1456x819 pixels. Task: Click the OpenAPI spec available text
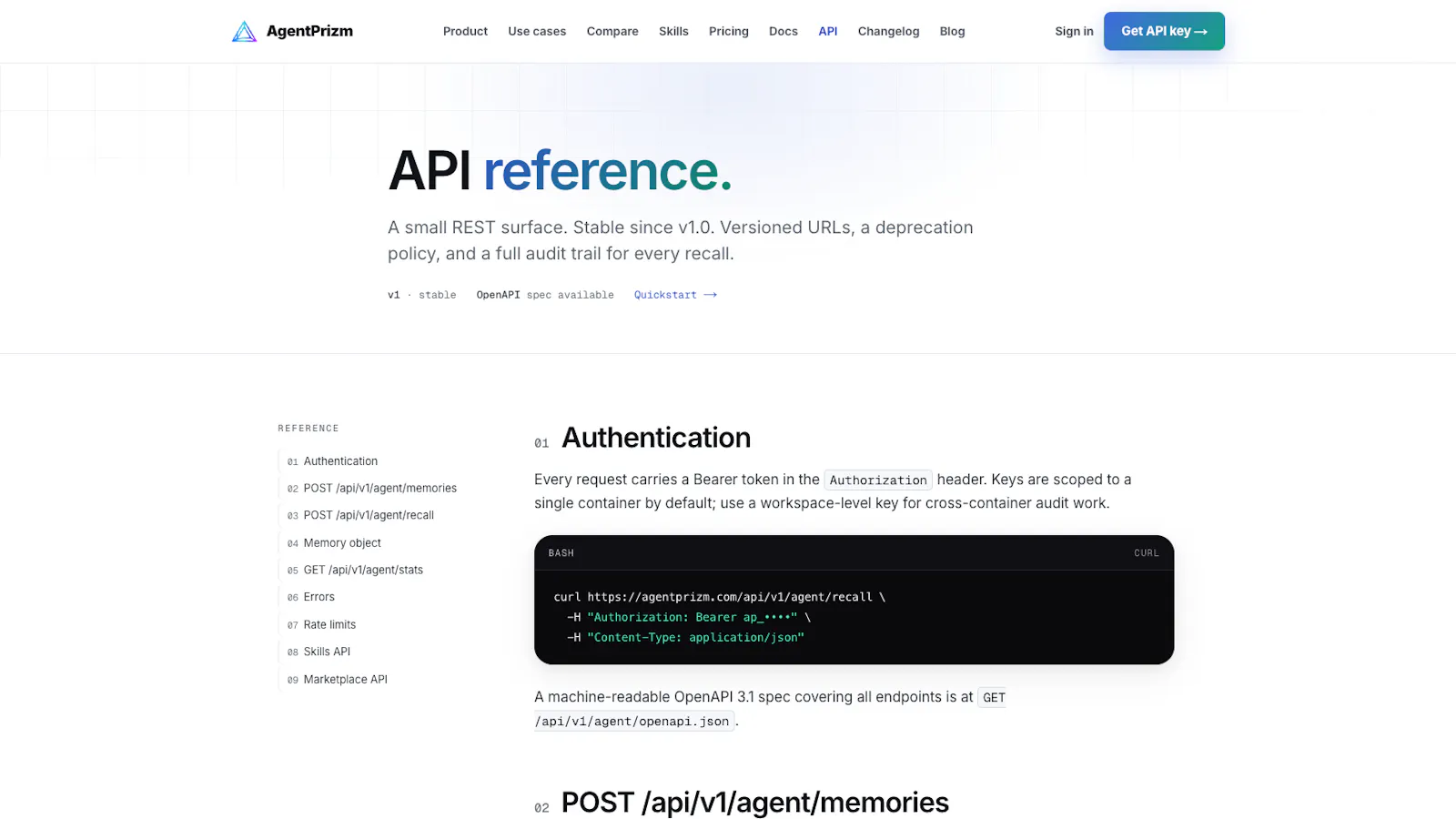pyautogui.click(x=545, y=295)
